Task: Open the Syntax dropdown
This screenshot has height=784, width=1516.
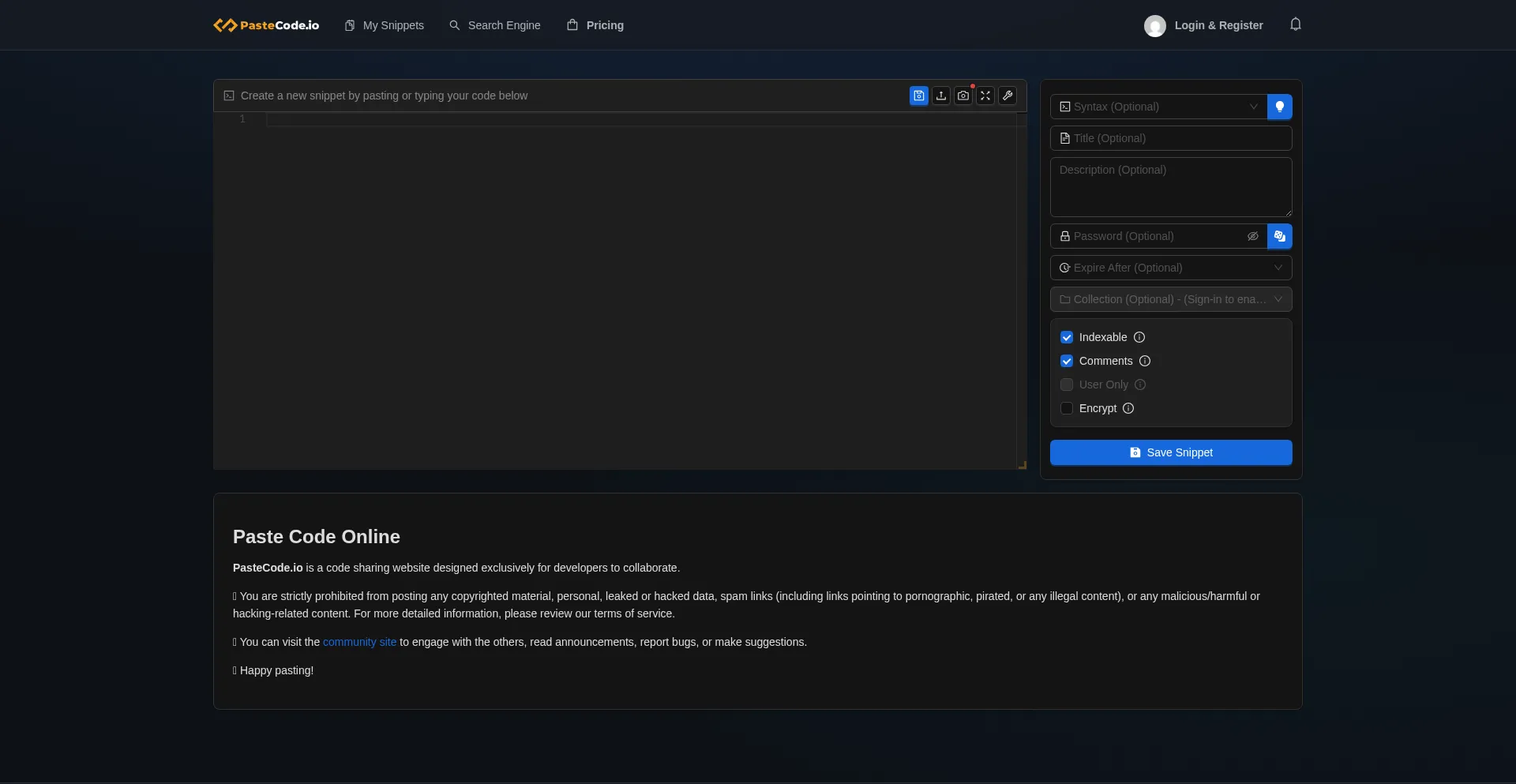Action: pos(1158,107)
